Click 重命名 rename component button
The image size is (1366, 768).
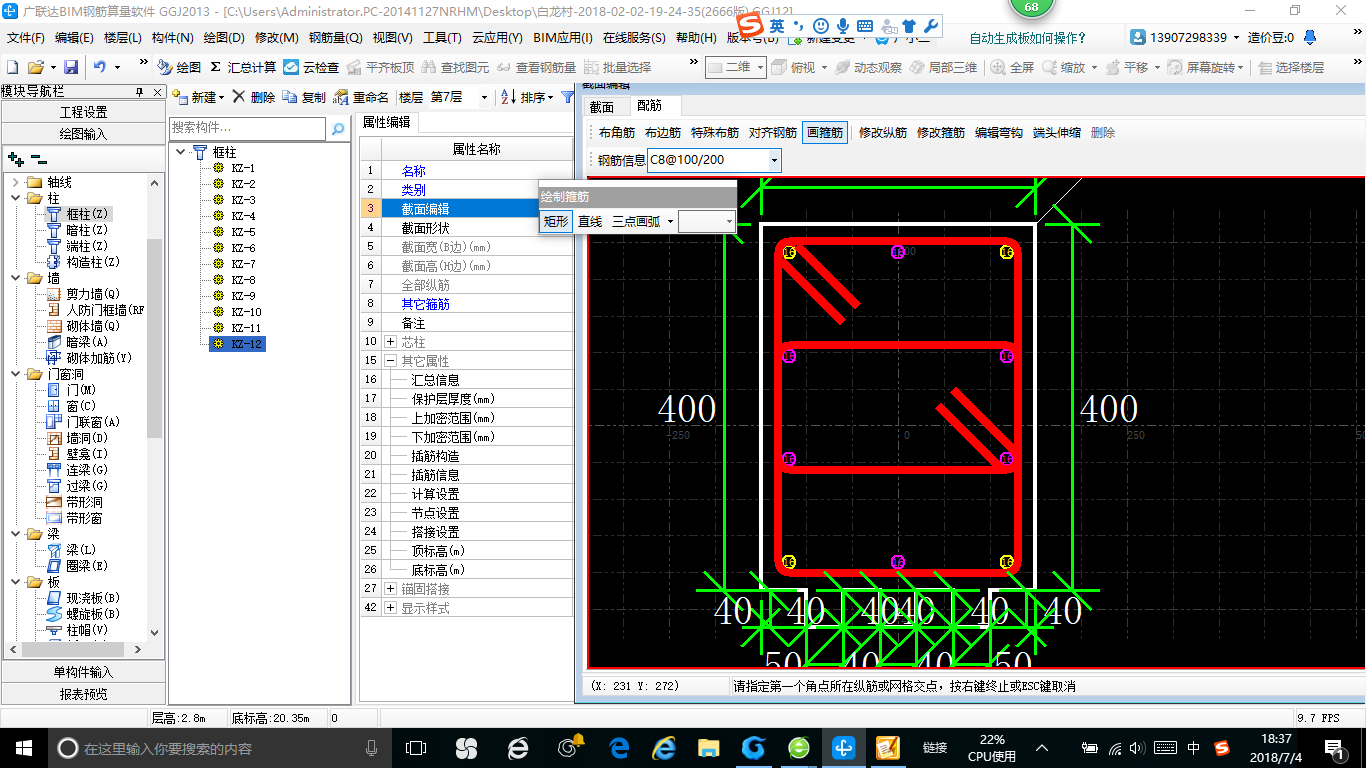[x=361, y=97]
